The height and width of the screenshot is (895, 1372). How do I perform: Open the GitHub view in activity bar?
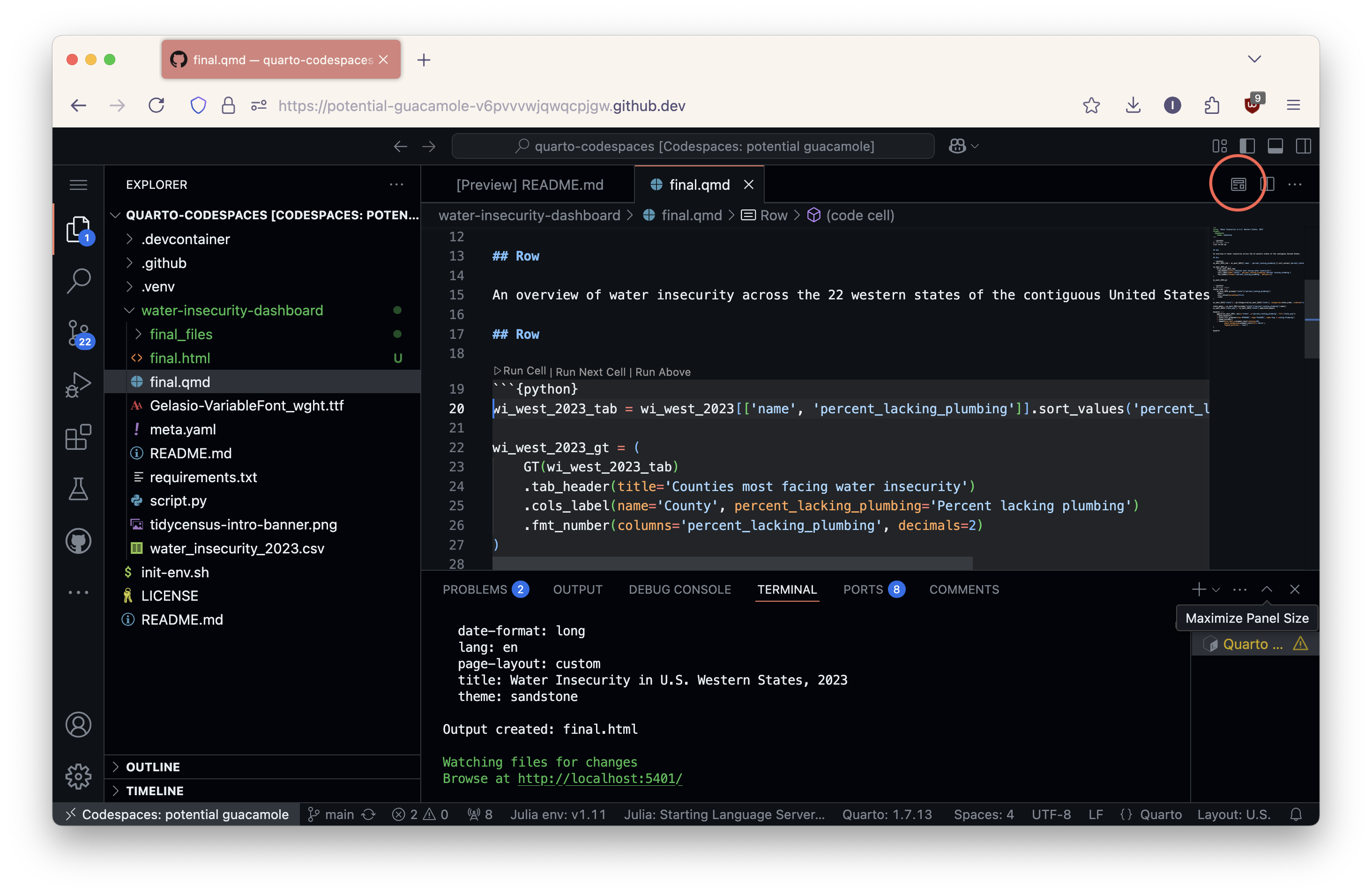point(78,541)
